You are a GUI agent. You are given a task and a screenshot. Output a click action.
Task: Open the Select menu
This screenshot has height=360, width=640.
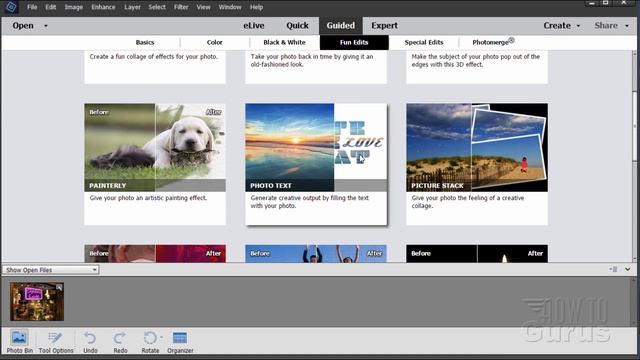point(157,7)
